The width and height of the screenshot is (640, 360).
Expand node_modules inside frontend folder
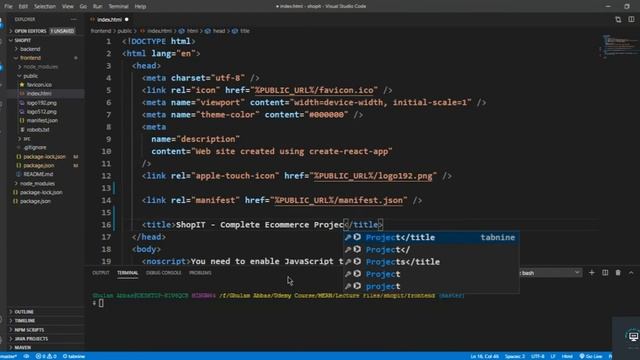40,67
